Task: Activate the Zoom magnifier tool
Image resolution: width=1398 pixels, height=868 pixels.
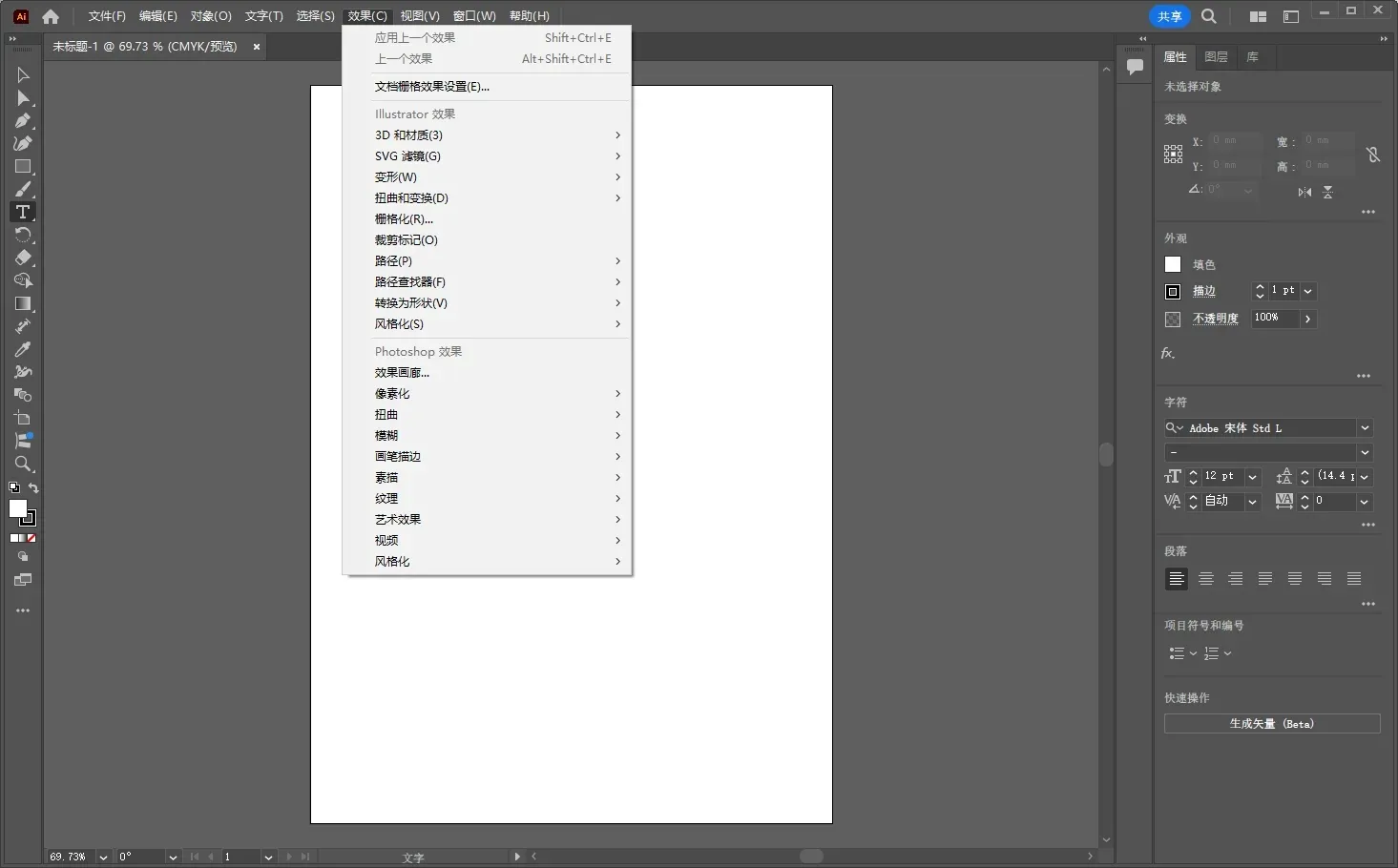Action: tap(23, 465)
